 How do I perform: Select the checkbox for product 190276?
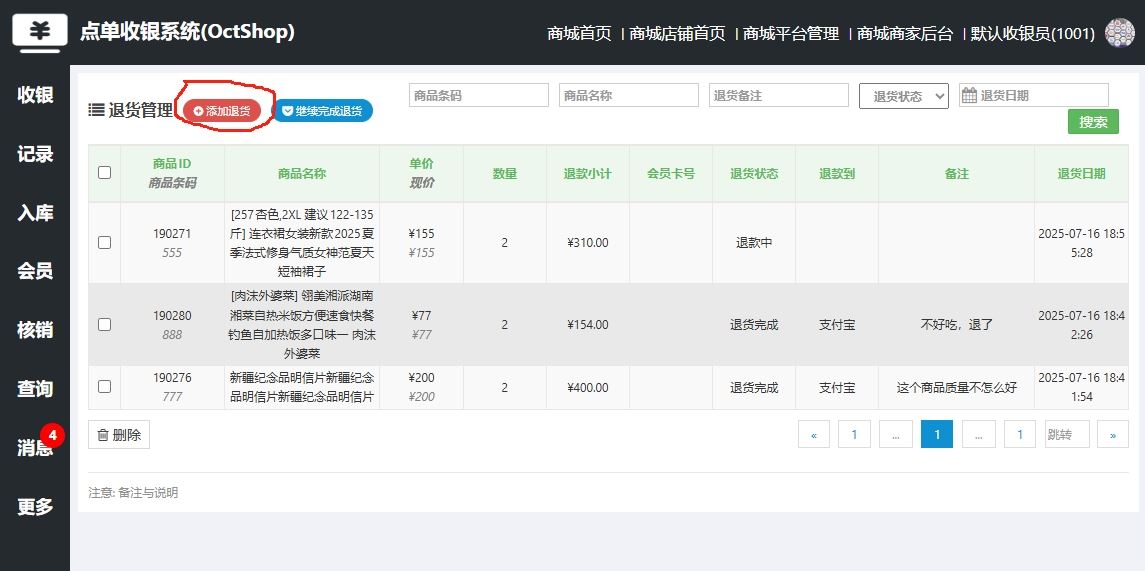(104, 386)
